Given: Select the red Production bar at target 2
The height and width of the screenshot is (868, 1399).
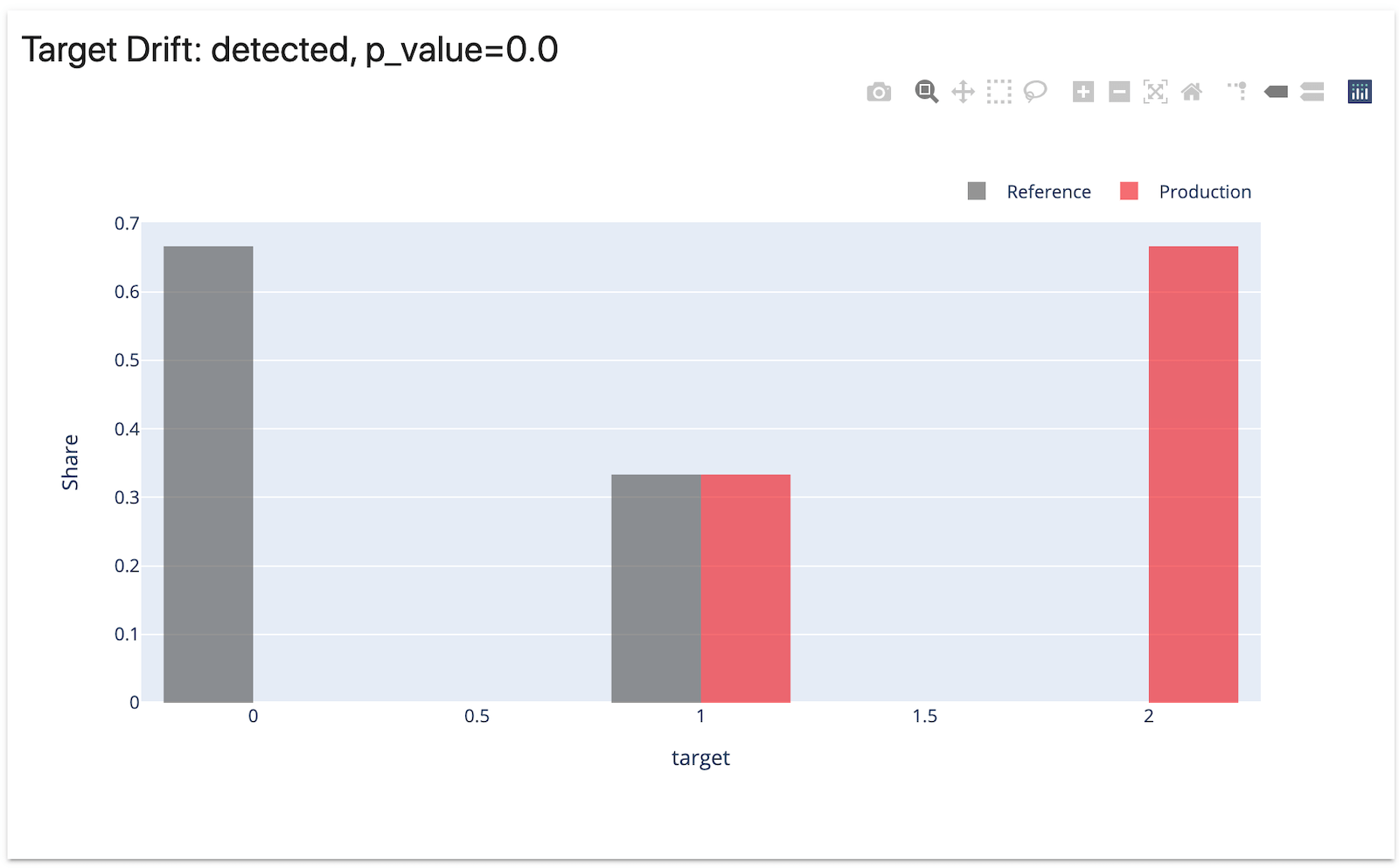Looking at the screenshot, I should (x=1193, y=474).
